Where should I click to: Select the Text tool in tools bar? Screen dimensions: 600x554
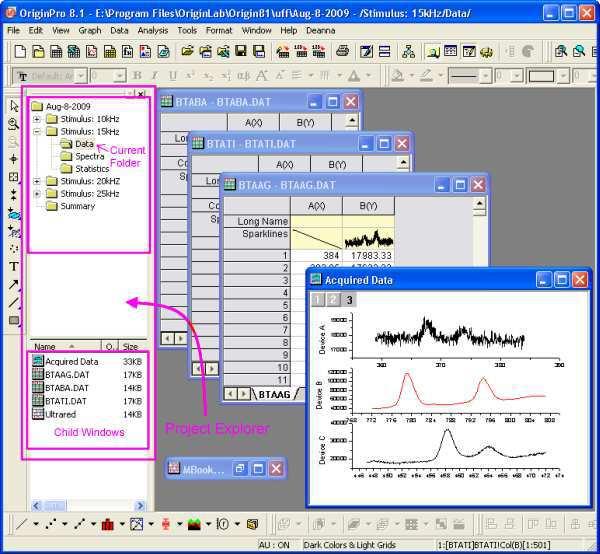pyautogui.click(x=14, y=266)
